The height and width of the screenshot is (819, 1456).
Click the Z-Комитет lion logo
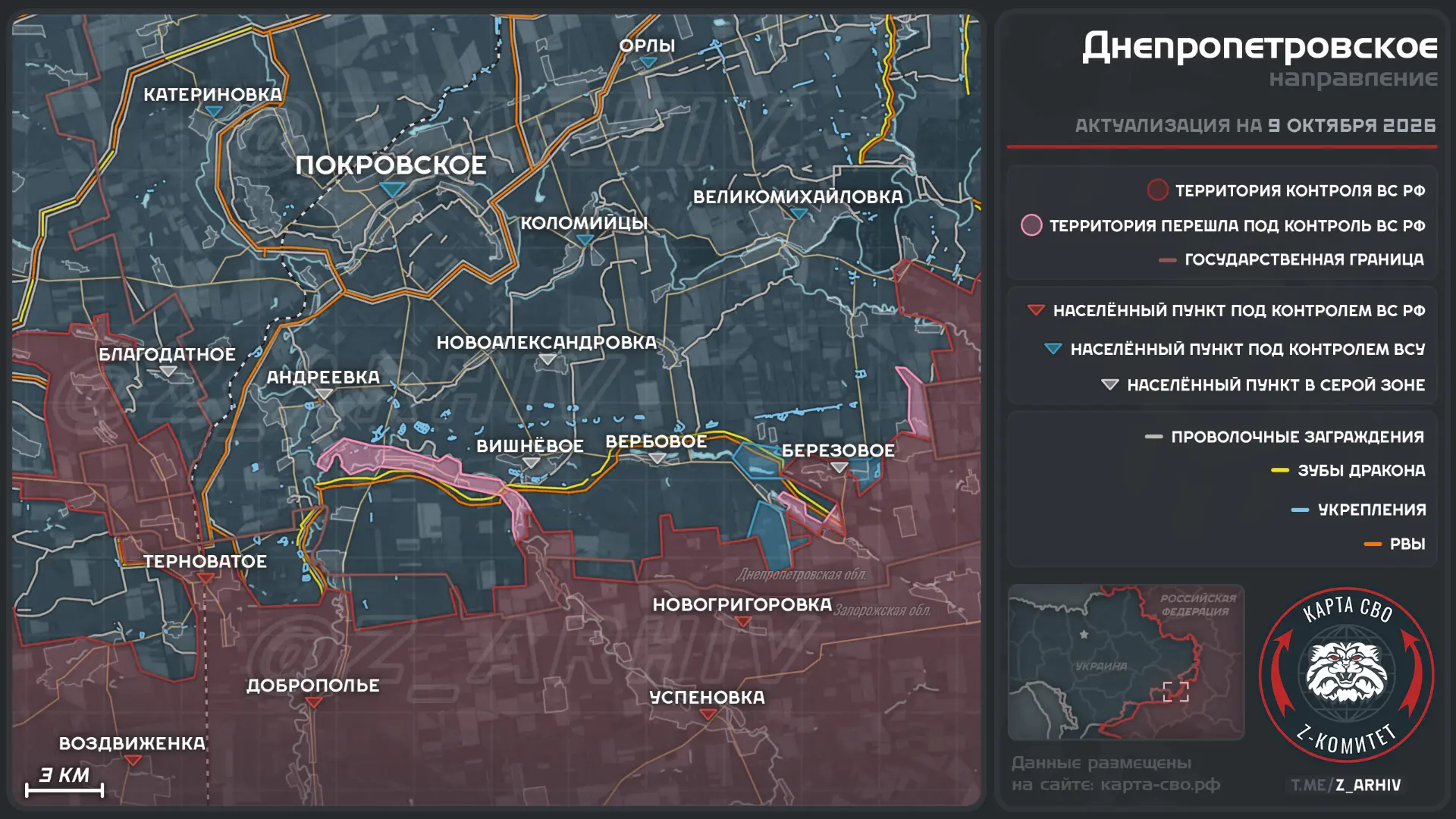click(x=1346, y=673)
